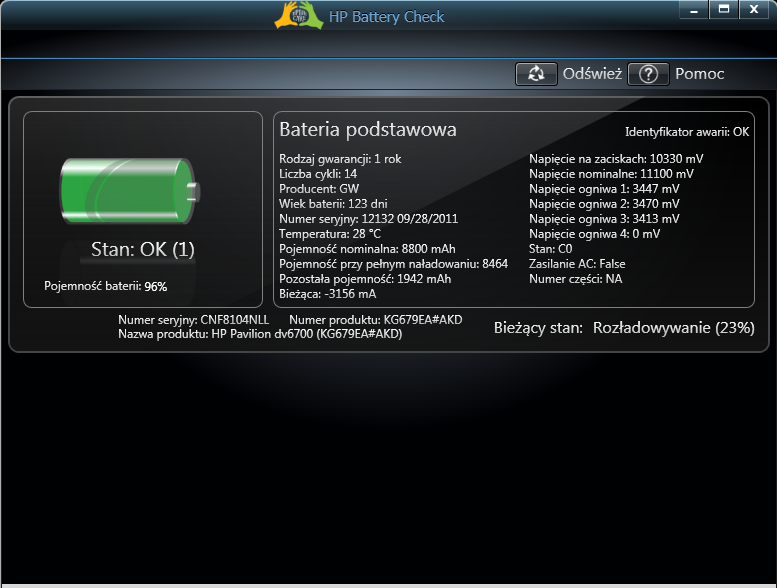Click the HP Battery Check hands logo

coord(299,15)
